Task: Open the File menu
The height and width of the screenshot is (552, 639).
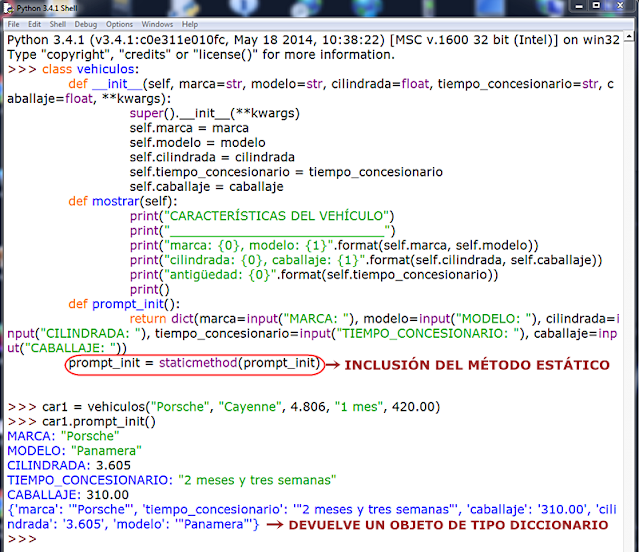Action: coord(13,24)
